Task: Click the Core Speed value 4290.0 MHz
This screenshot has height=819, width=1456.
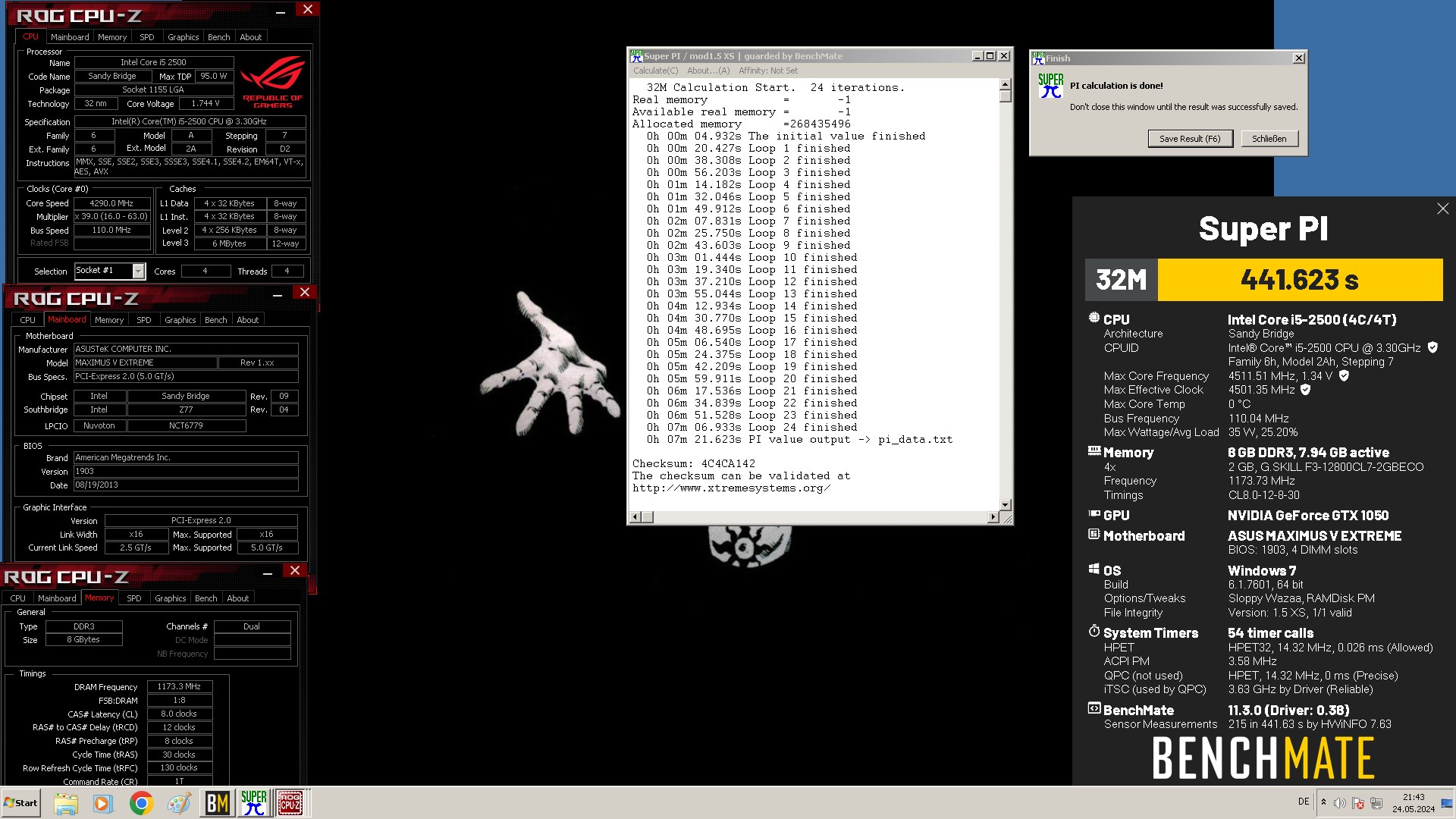Action: pyautogui.click(x=111, y=203)
